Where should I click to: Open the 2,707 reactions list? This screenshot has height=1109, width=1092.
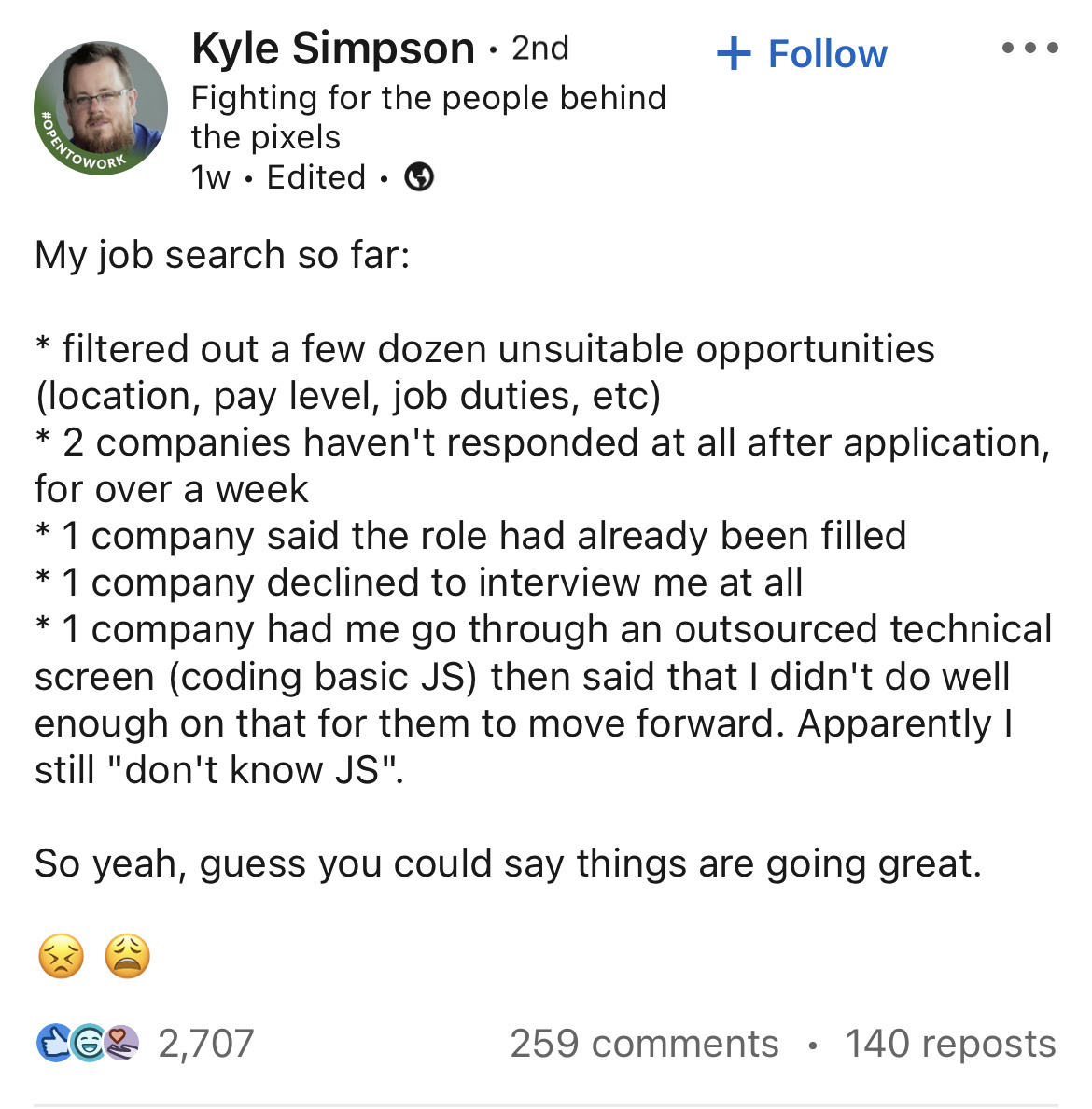tap(206, 1044)
